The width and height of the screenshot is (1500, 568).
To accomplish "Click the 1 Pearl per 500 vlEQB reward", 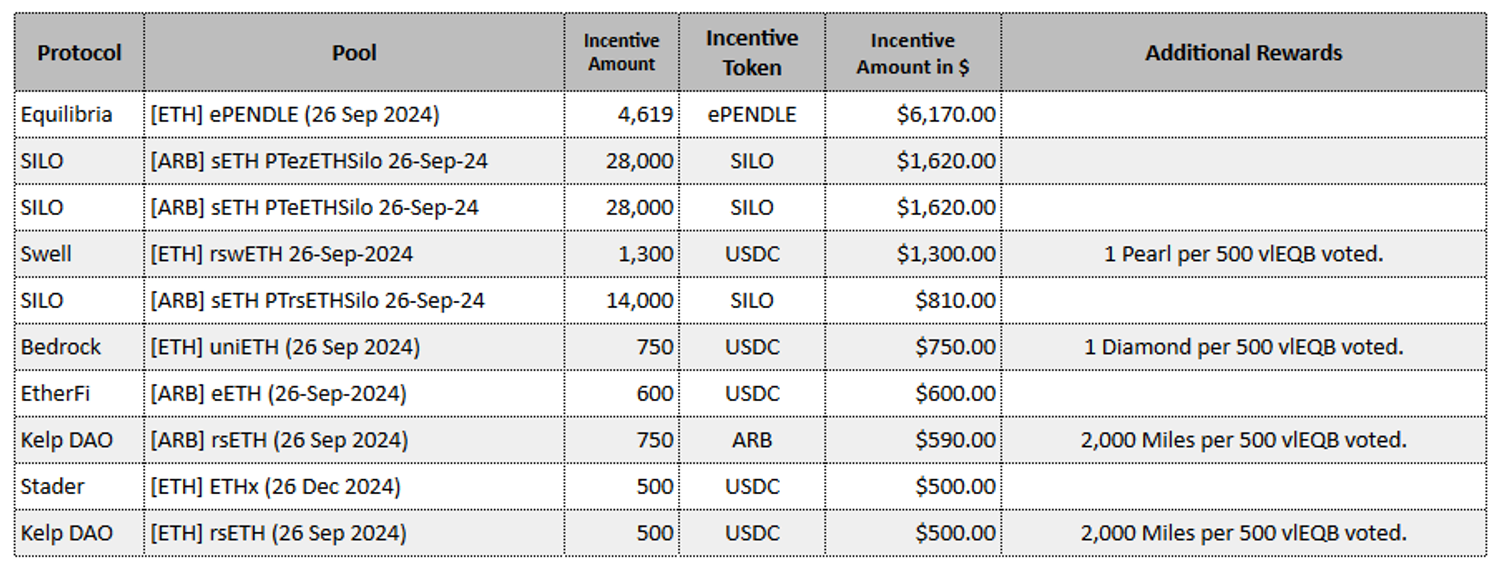I will [x=1243, y=254].
